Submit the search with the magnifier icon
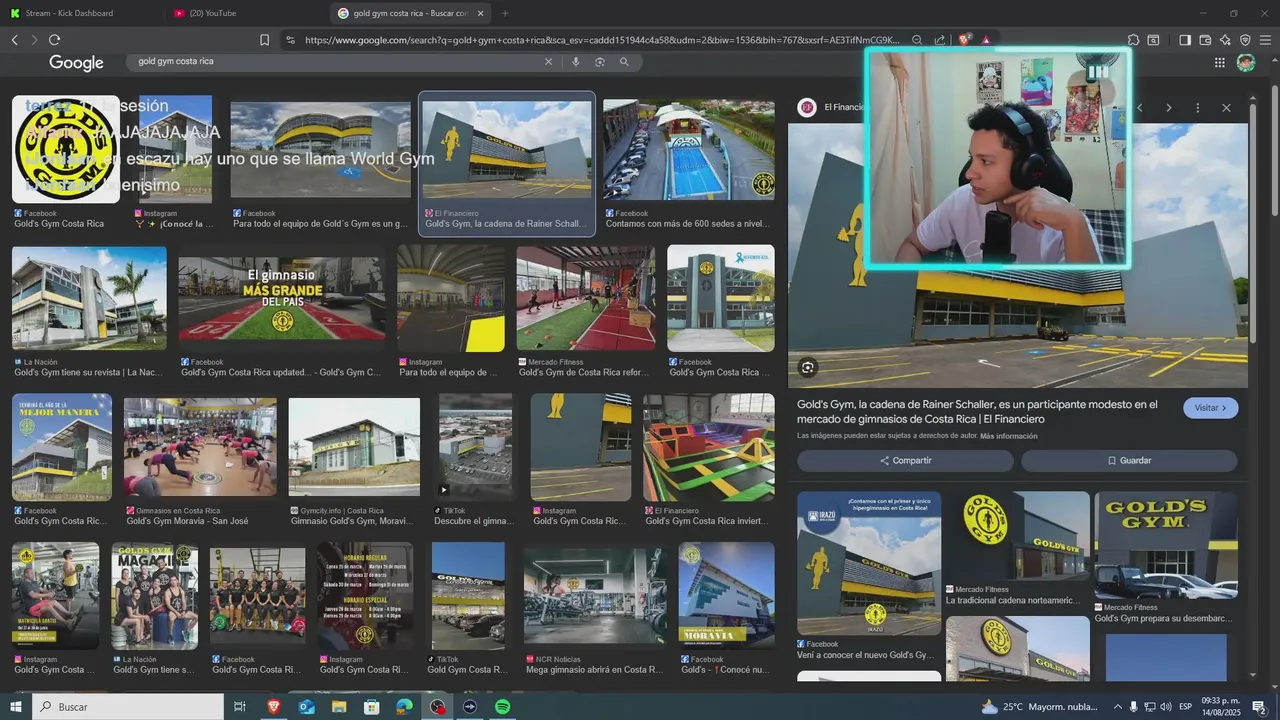This screenshot has height=720, width=1280. (624, 62)
